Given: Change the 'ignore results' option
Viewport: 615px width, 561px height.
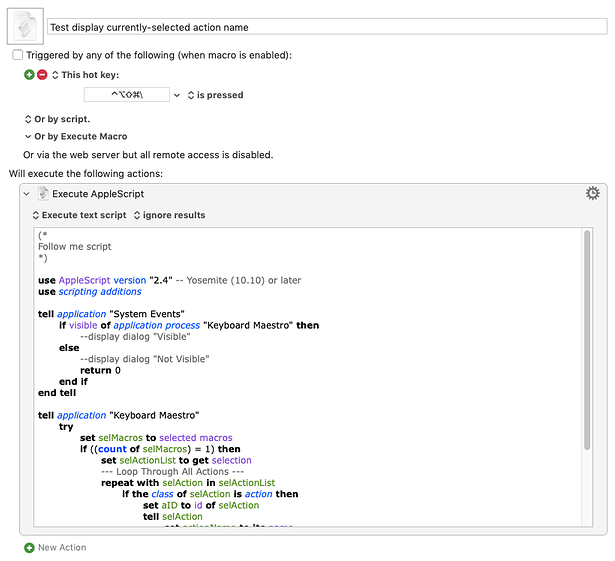Looking at the screenshot, I should 169,215.
